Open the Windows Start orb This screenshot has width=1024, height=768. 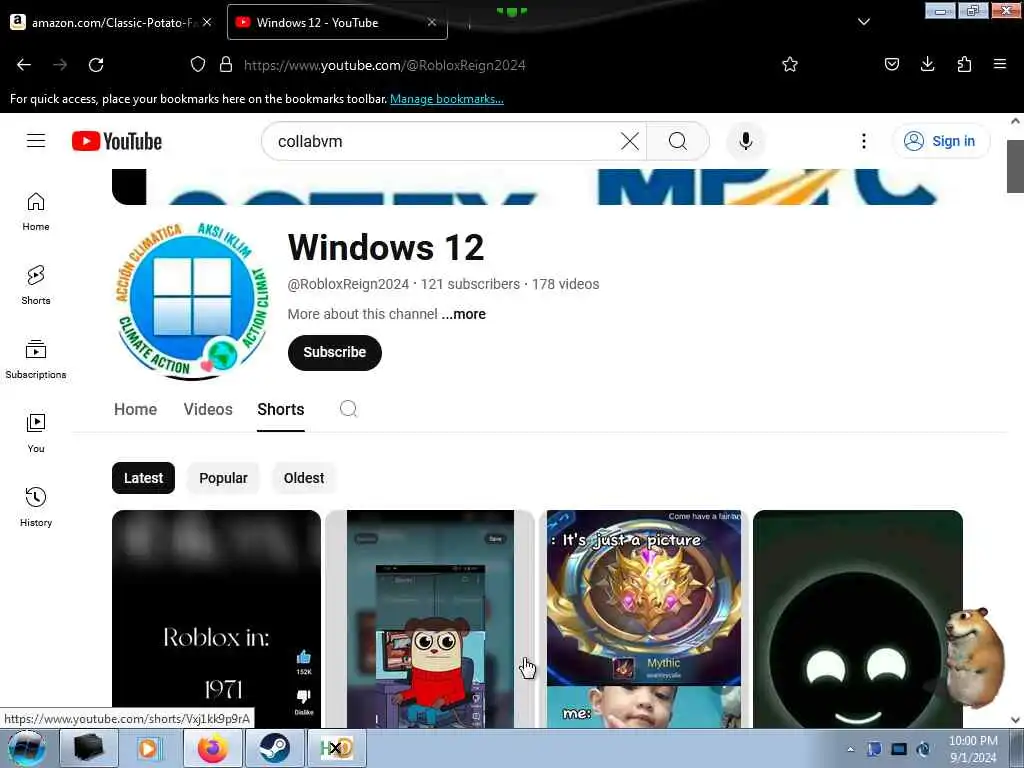click(26, 748)
